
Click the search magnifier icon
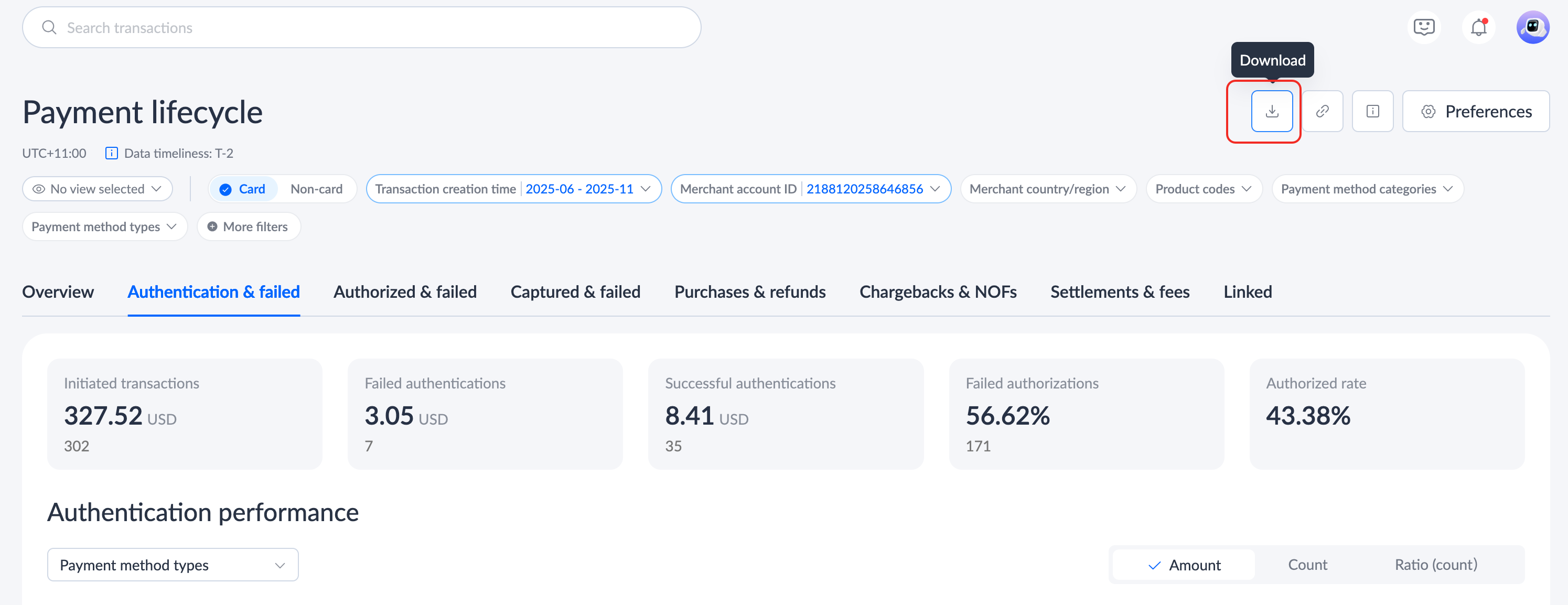point(49,27)
